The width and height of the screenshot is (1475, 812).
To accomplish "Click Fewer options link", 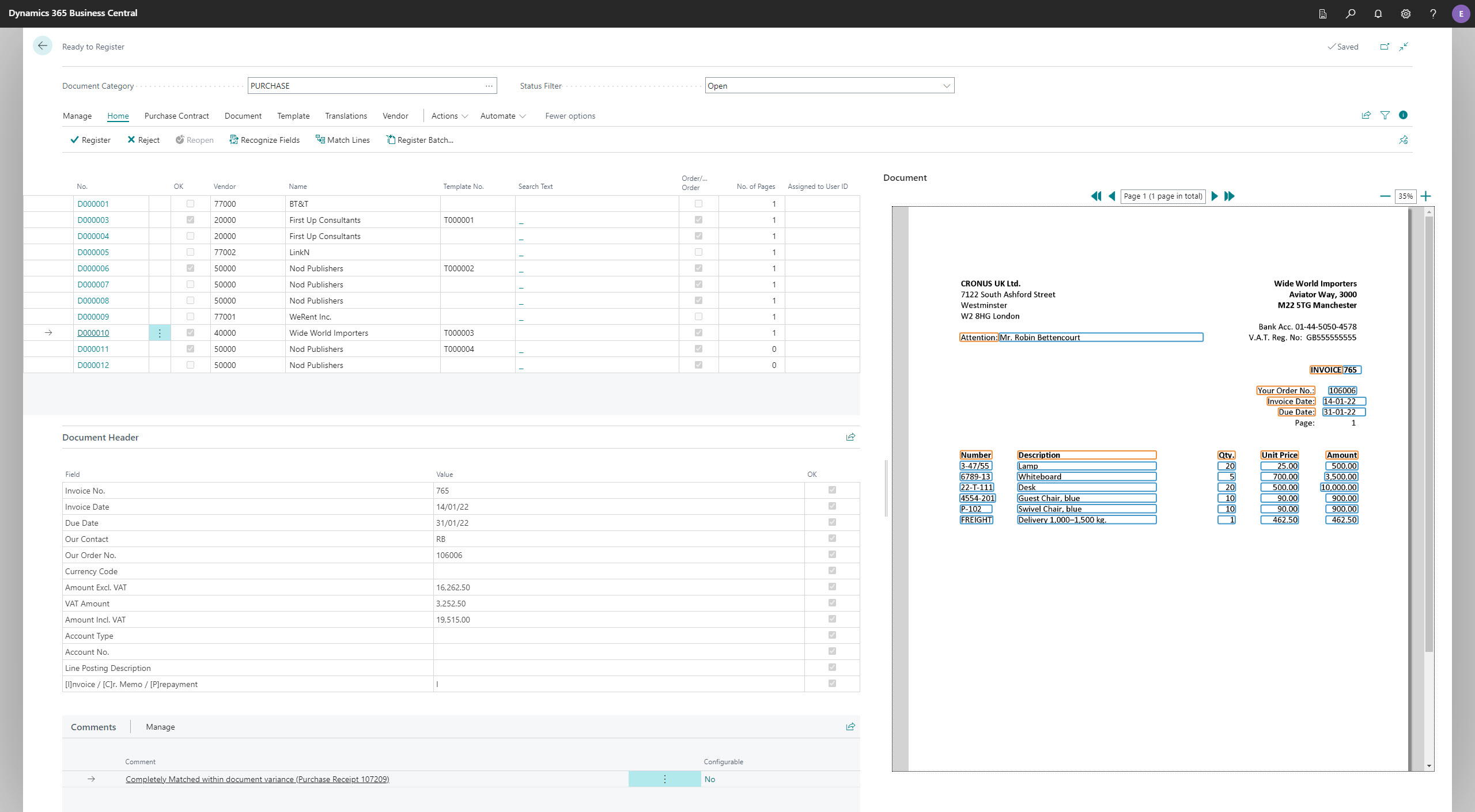I will tap(570, 116).
